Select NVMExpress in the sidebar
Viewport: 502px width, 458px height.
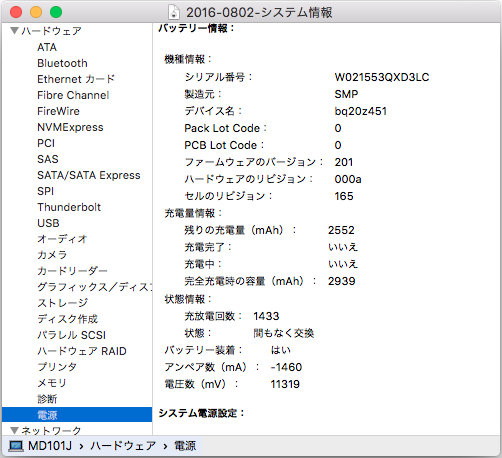[70, 127]
